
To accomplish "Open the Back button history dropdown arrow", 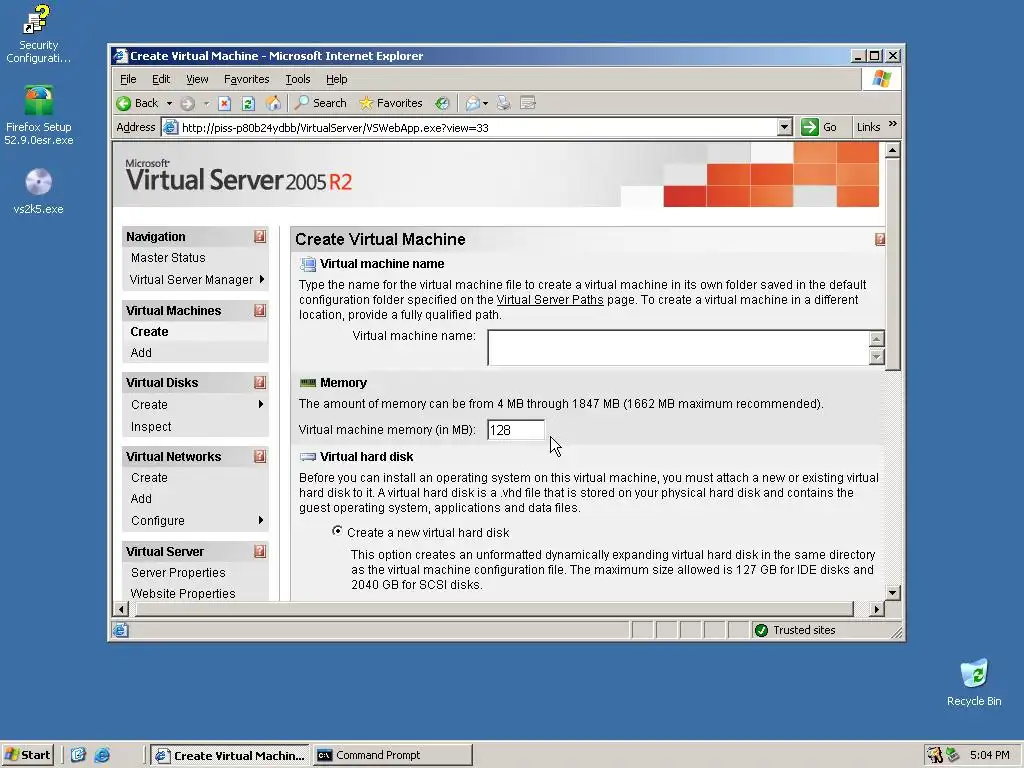I will pyautogui.click(x=169, y=103).
